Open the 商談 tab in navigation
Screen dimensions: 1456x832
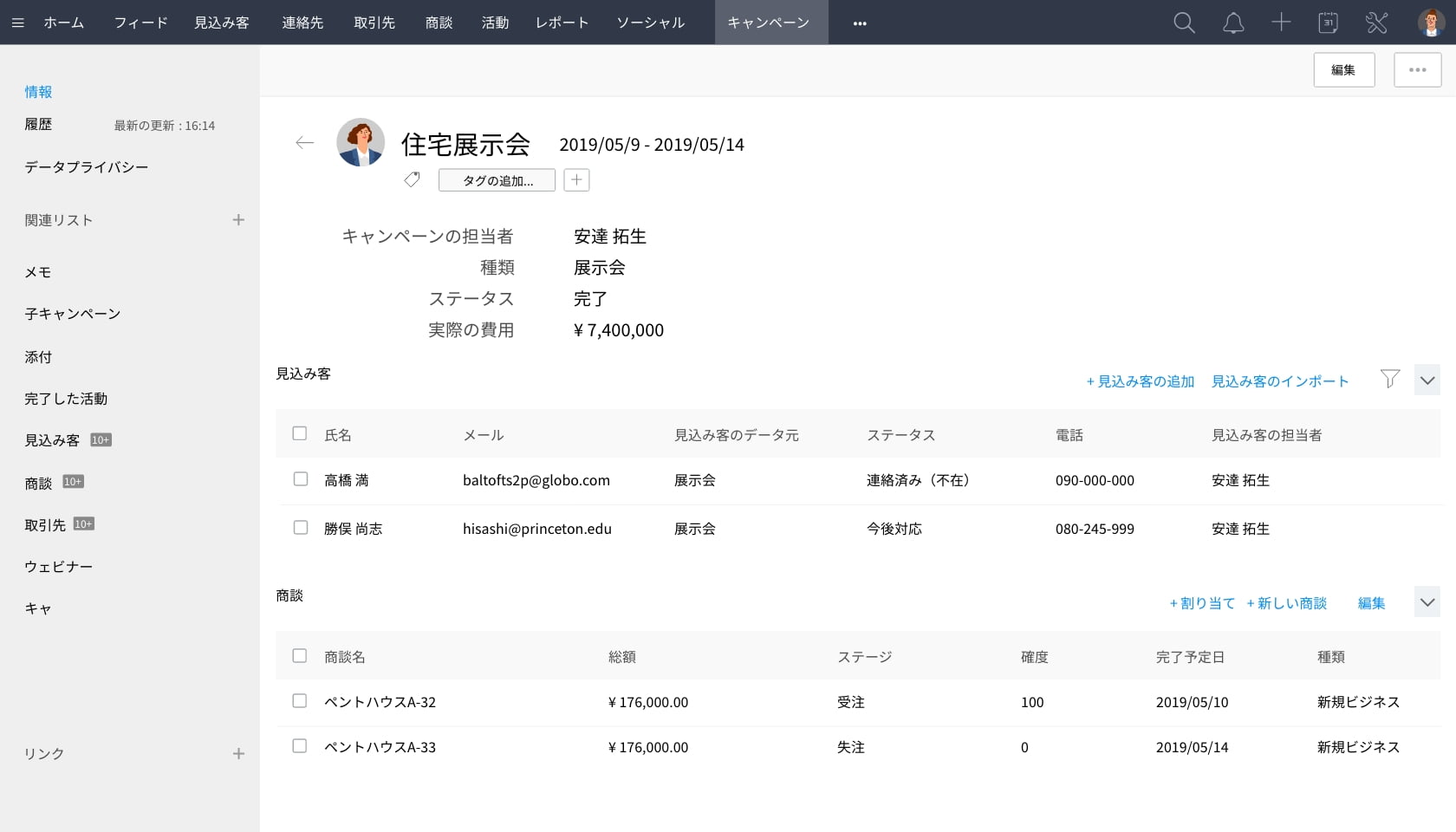[x=439, y=23]
